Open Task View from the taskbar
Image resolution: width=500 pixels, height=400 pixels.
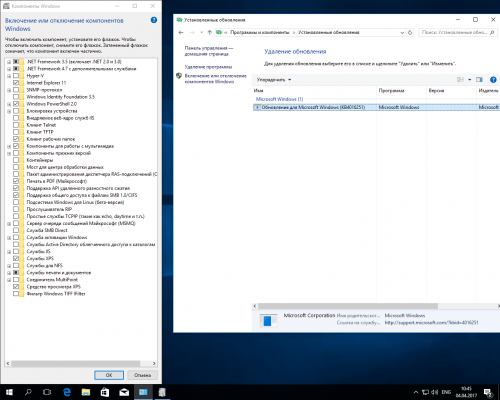coord(47,392)
